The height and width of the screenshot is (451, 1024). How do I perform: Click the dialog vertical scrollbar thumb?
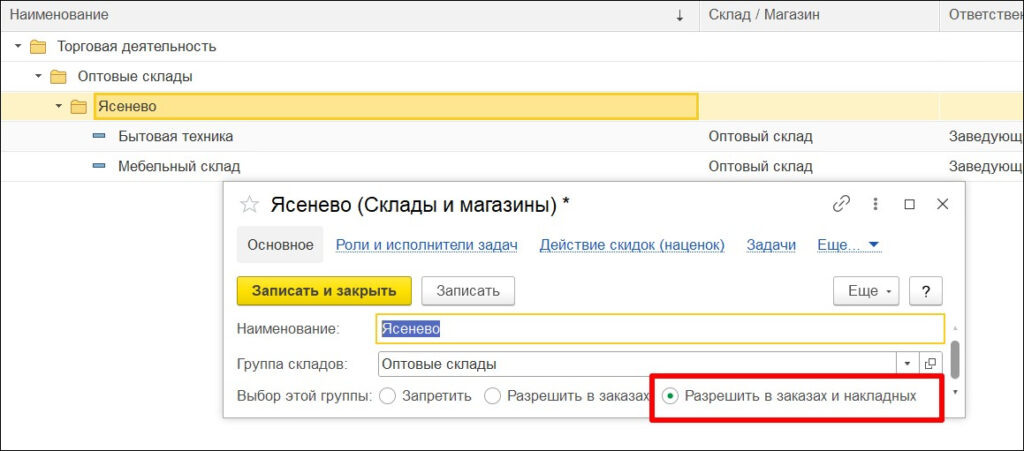pyautogui.click(x=955, y=359)
